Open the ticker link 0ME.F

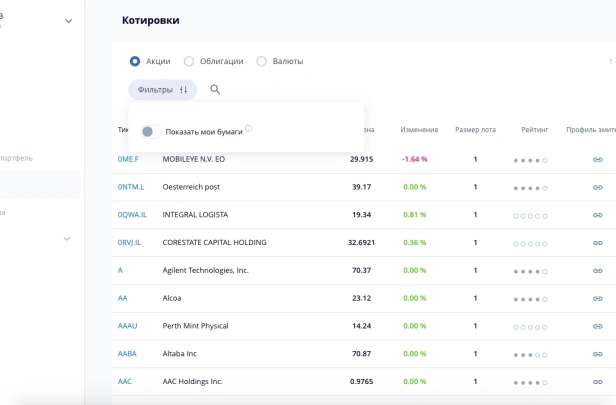coord(128,159)
